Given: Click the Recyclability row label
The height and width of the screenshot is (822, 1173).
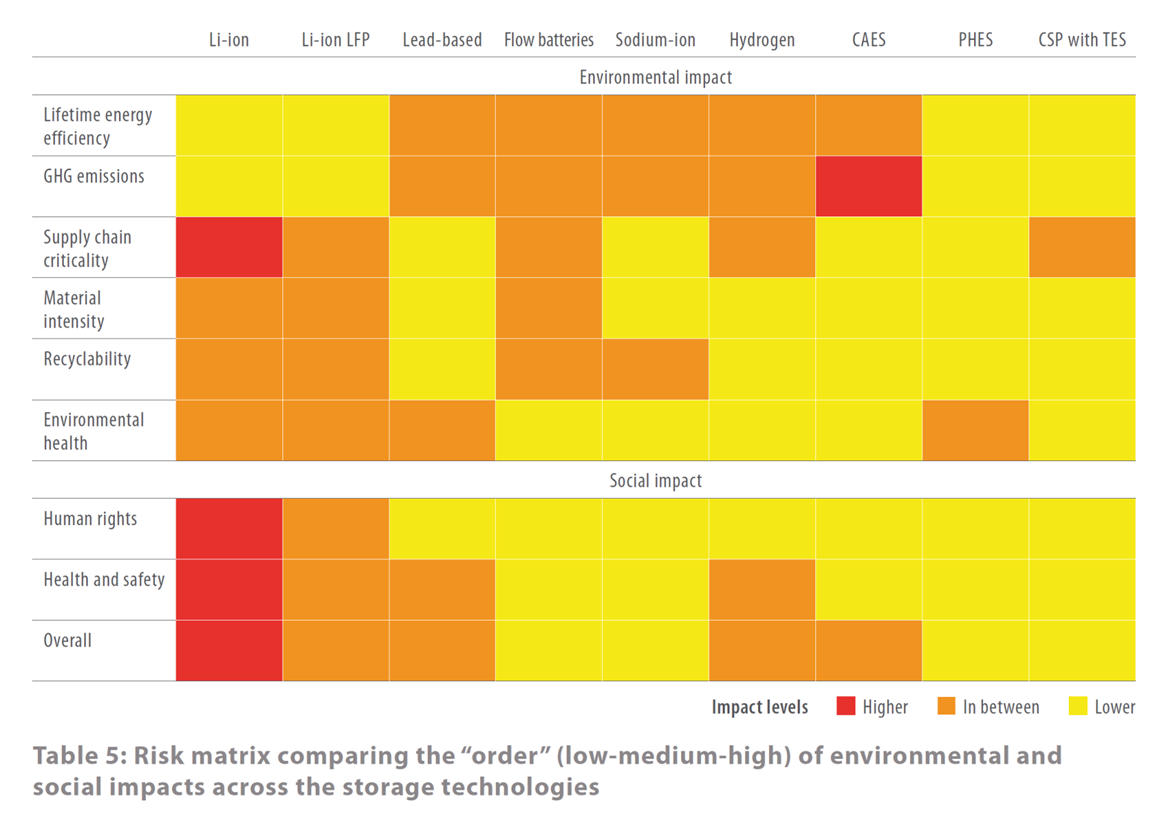Looking at the screenshot, I should pyautogui.click(x=86, y=359).
